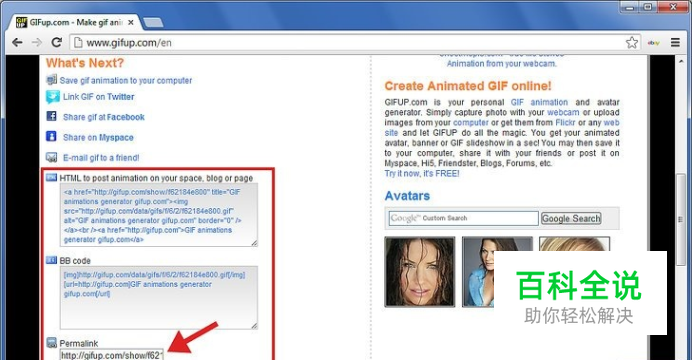Click the address bar URL
The image size is (692, 360).
pos(129,43)
